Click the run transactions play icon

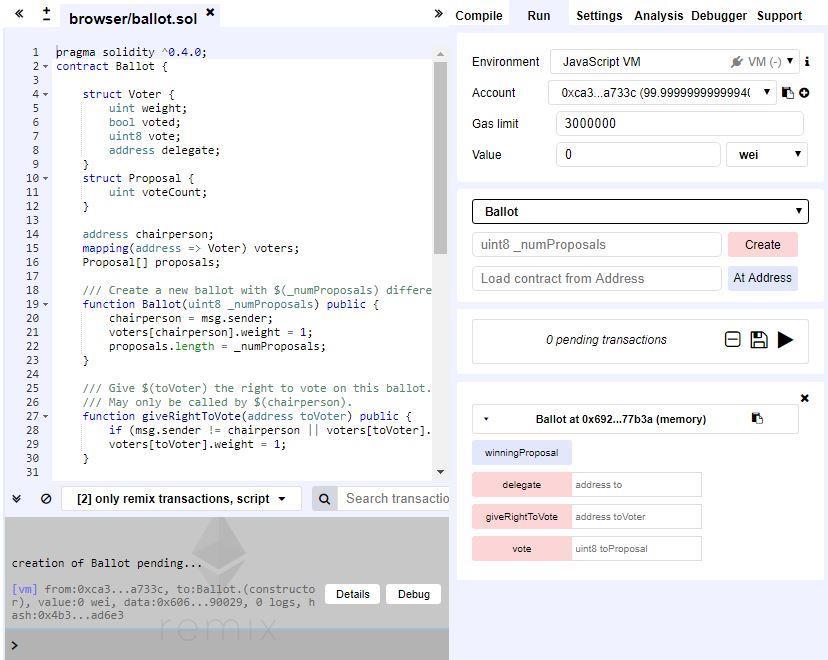tap(785, 340)
